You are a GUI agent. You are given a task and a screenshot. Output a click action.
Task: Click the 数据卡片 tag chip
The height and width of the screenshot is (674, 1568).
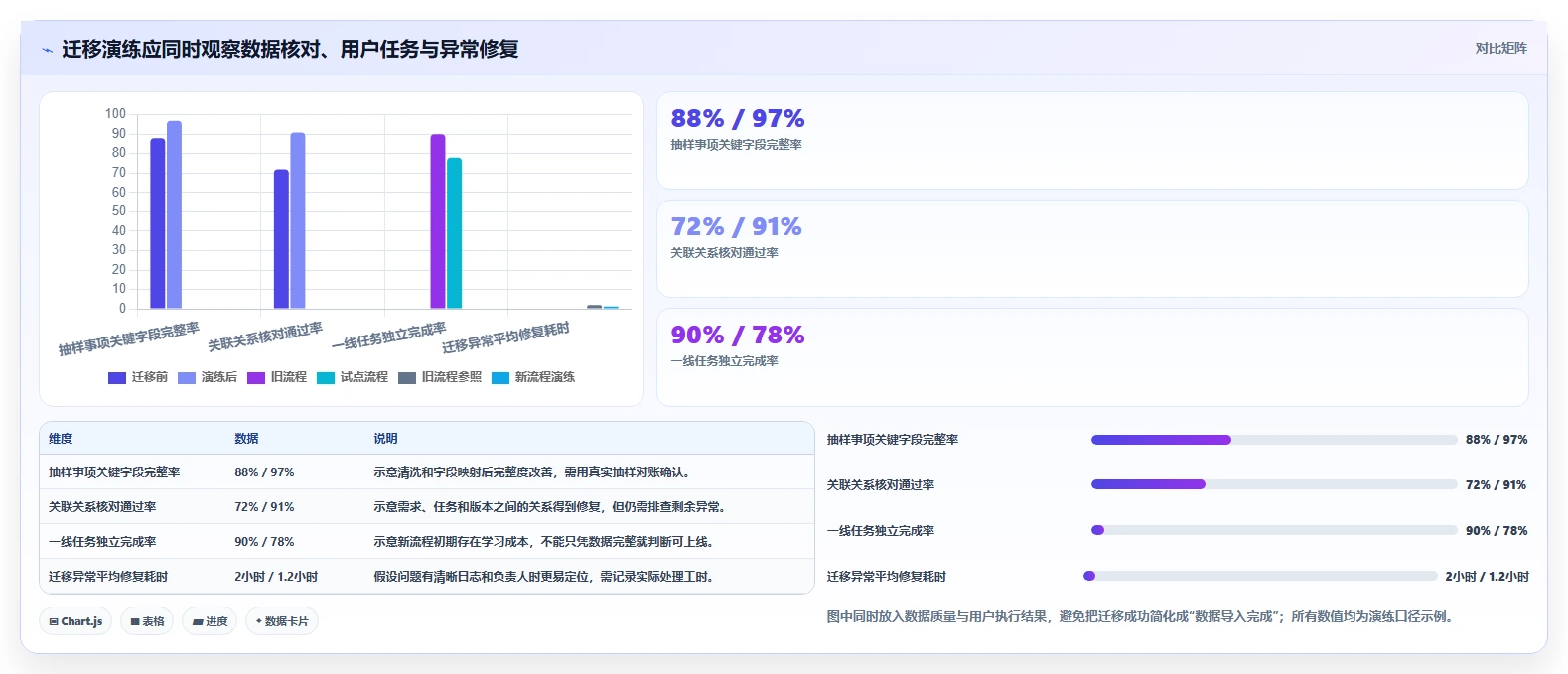(282, 621)
